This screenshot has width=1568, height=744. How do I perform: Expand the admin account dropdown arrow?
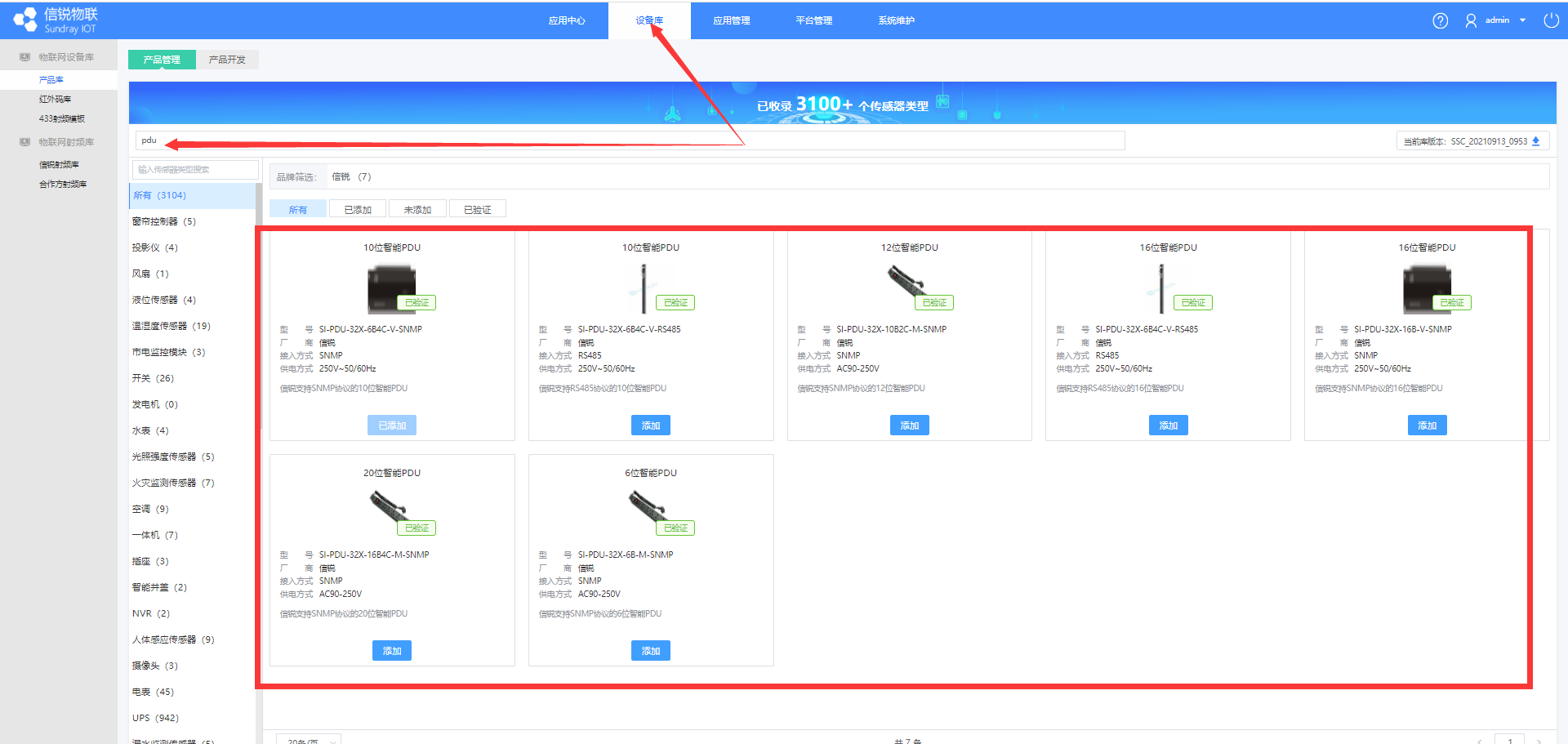point(1523,20)
